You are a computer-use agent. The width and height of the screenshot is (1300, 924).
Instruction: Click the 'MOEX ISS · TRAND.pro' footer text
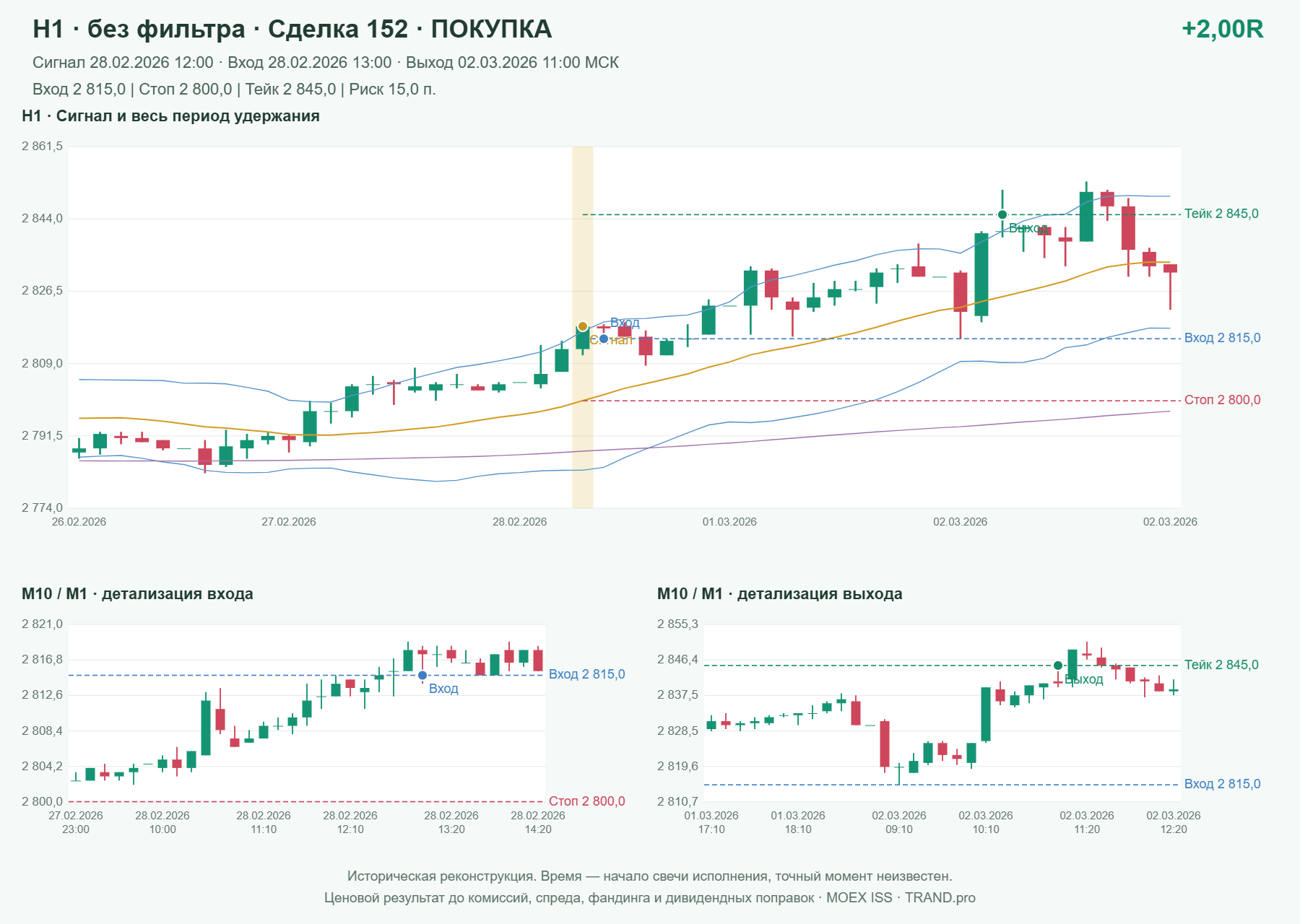point(901,898)
